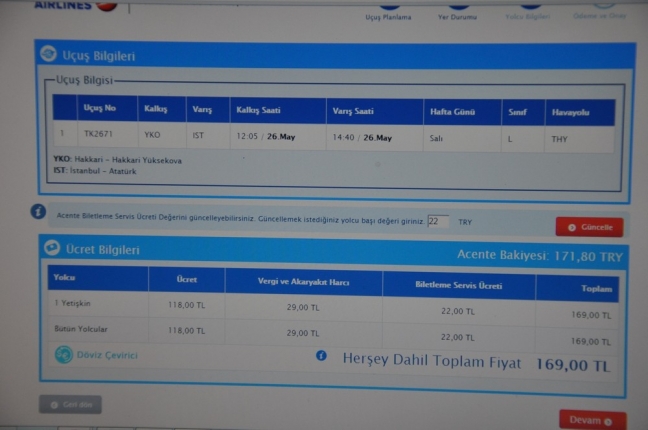Click the info icon beside Herşey Dahil Toplam Fiyat
Viewport: 648px width, 430px height.
pos(321,356)
